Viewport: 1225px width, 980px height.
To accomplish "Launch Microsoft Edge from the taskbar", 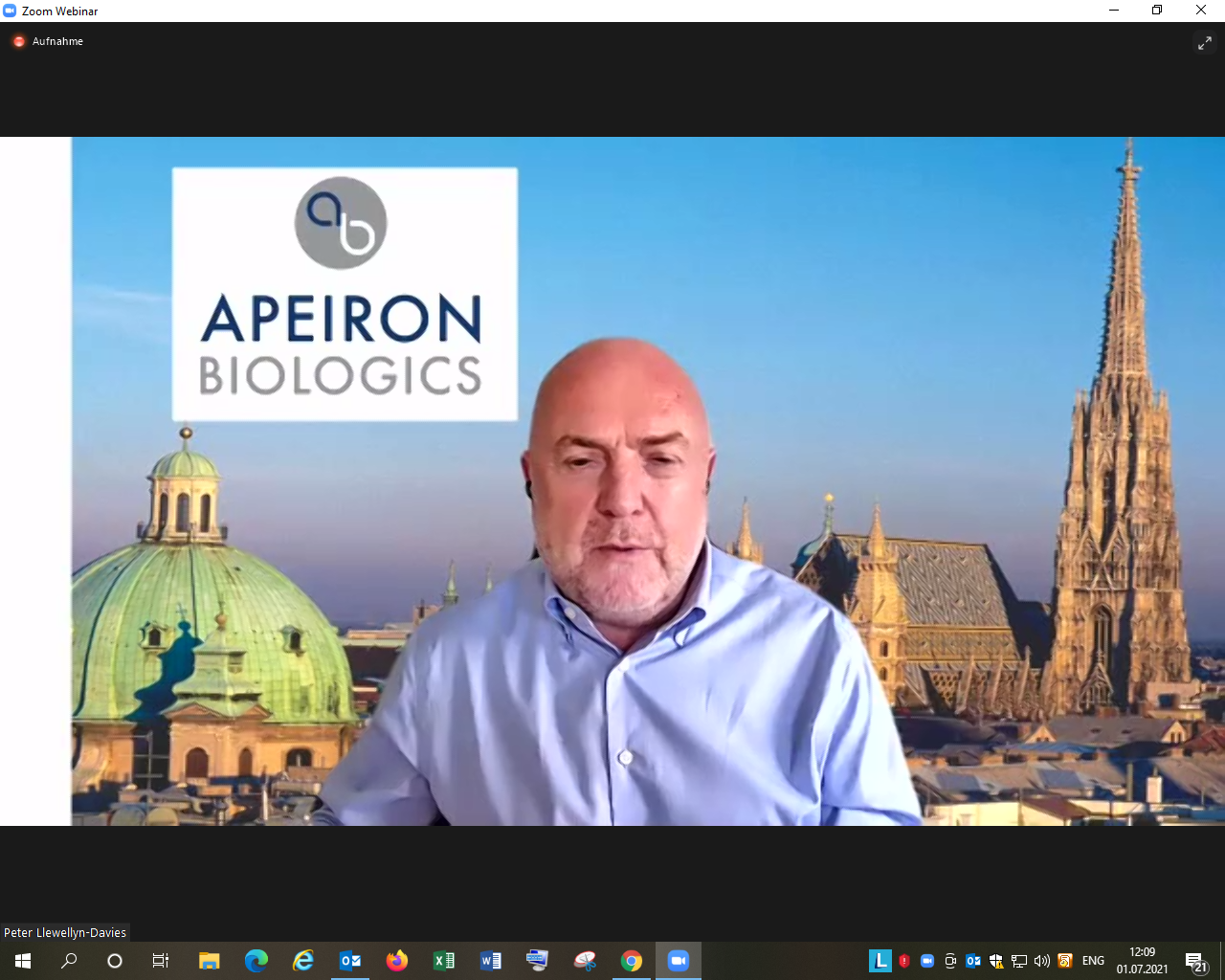I will pyautogui.click(x=256, y=961).
